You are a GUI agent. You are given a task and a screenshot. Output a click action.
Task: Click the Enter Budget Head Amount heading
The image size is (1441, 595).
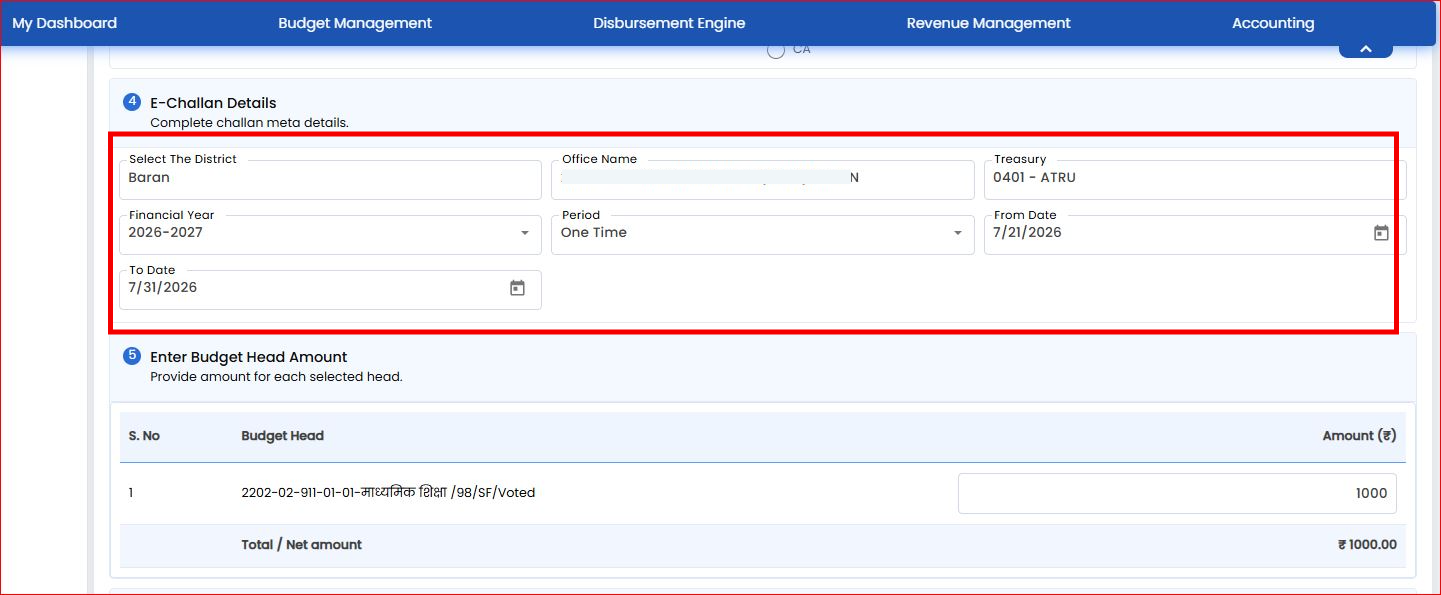[249, 357]
